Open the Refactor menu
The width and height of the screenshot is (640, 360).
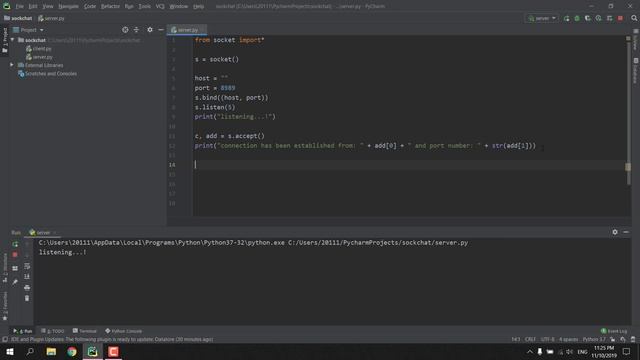click(x=110, y=6)
